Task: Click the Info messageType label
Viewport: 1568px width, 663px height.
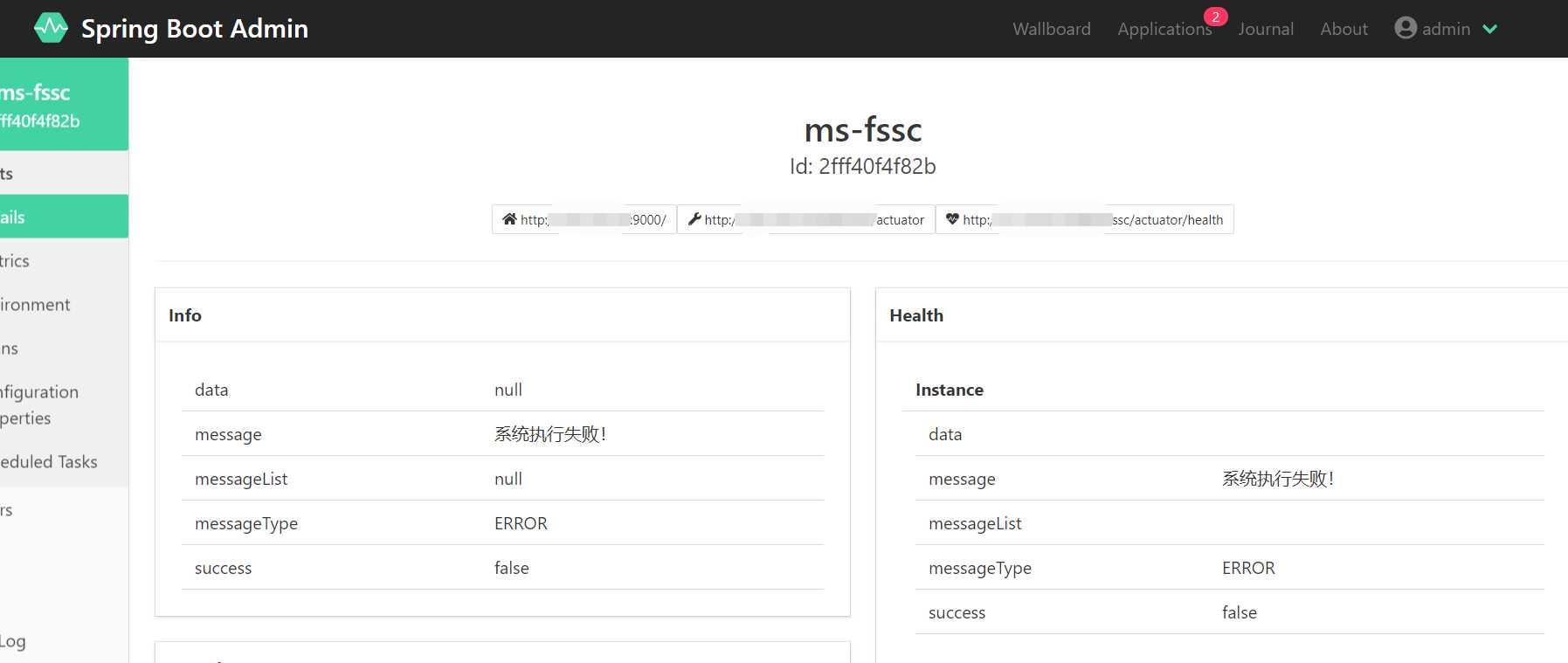Action: 246,523
